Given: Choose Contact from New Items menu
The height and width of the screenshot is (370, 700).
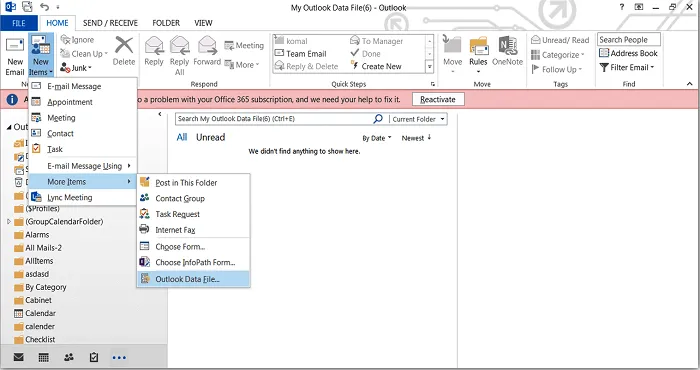Looking at the screenshot, I should click(83, 133).
